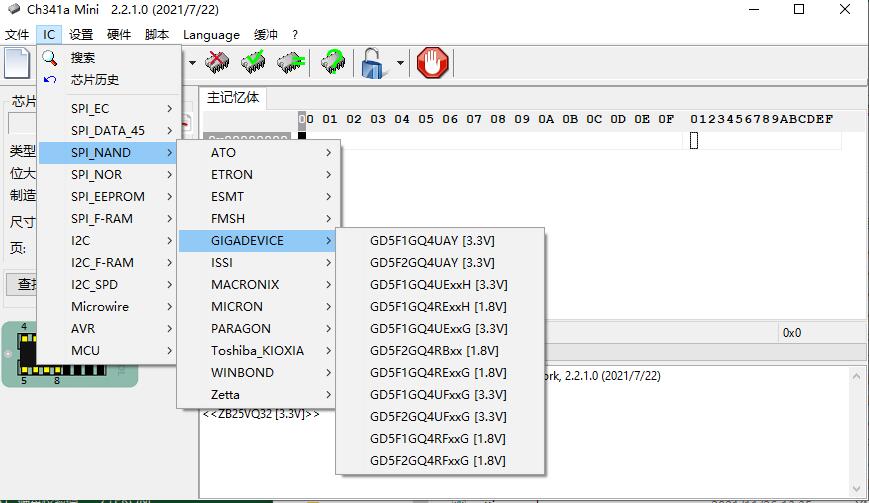Screen dimensions: 869x503
Task: Click the blue padlock unprotect icon
Action: click(374, 63)
